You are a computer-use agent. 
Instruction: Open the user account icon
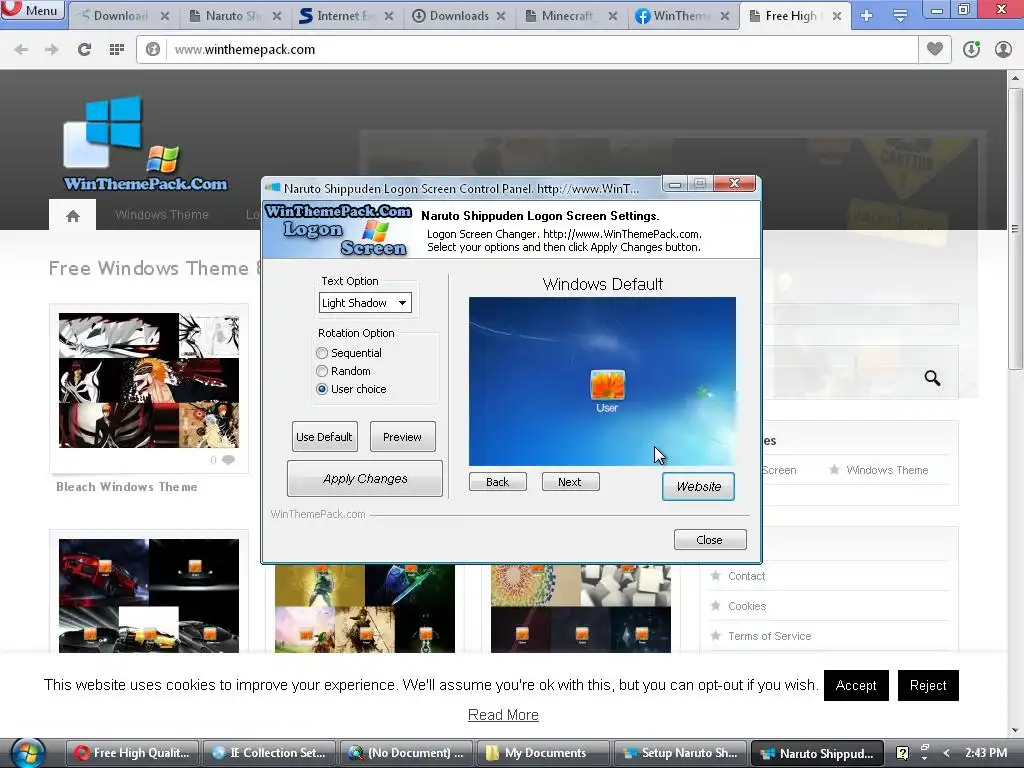(1003, 49)
